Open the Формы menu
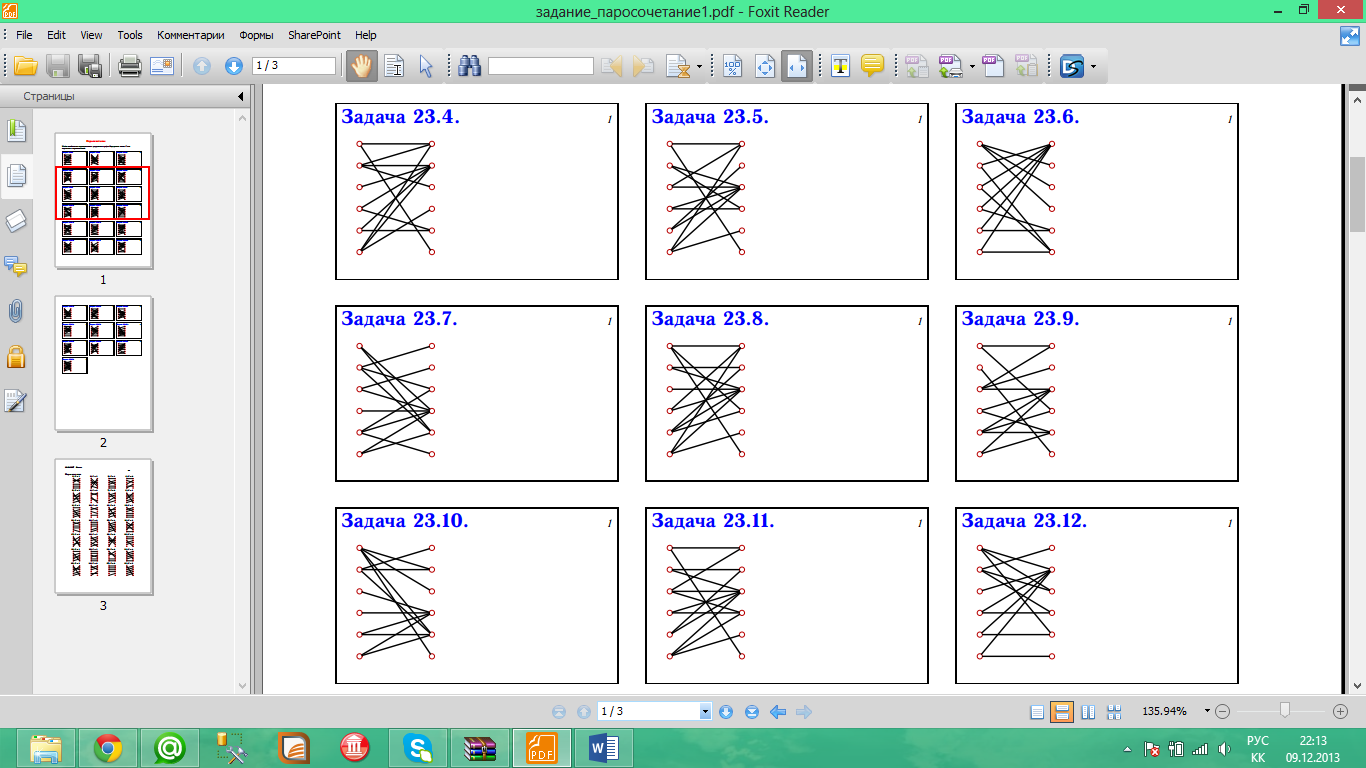 point(257,34)
